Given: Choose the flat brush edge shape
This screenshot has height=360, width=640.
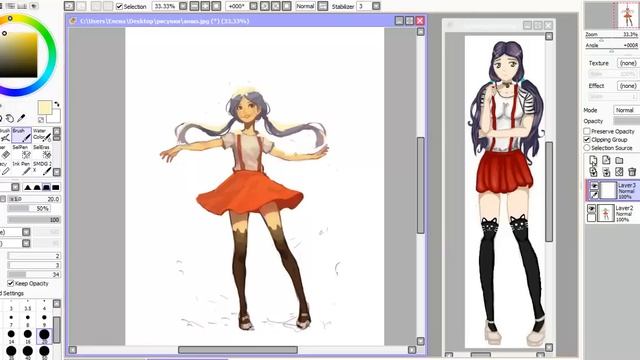Looking at the screenshot, I should [56, 187].
